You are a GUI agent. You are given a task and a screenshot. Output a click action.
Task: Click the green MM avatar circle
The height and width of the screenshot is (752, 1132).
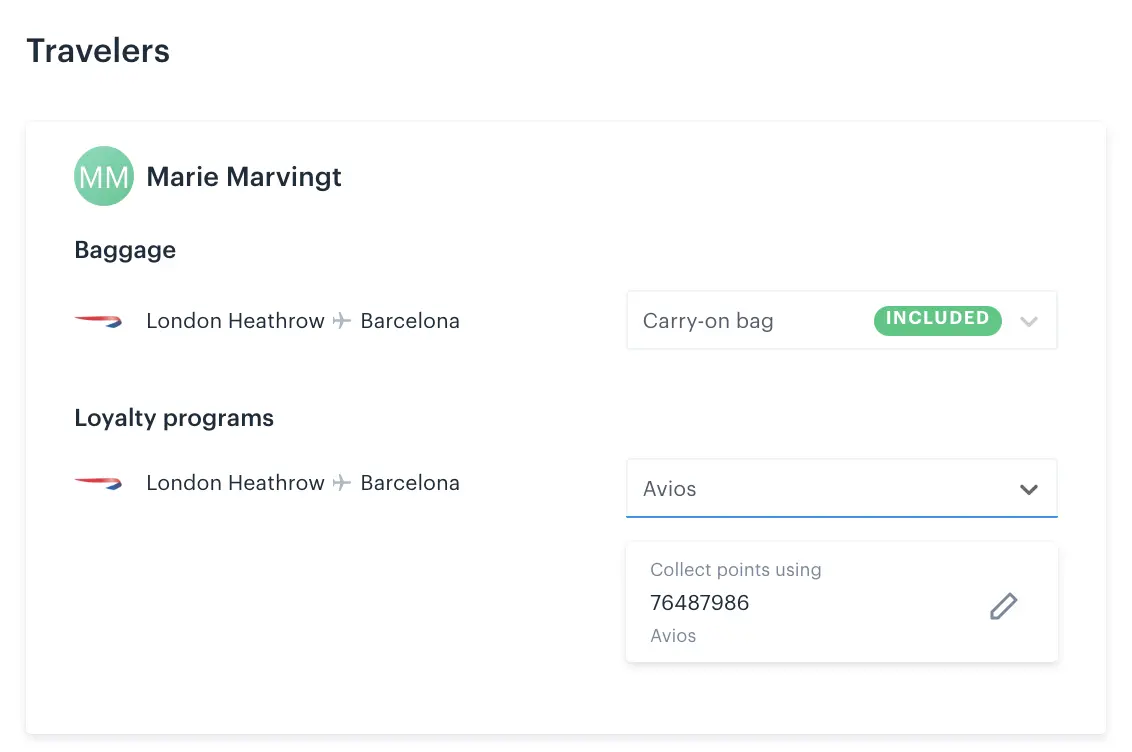104,176
